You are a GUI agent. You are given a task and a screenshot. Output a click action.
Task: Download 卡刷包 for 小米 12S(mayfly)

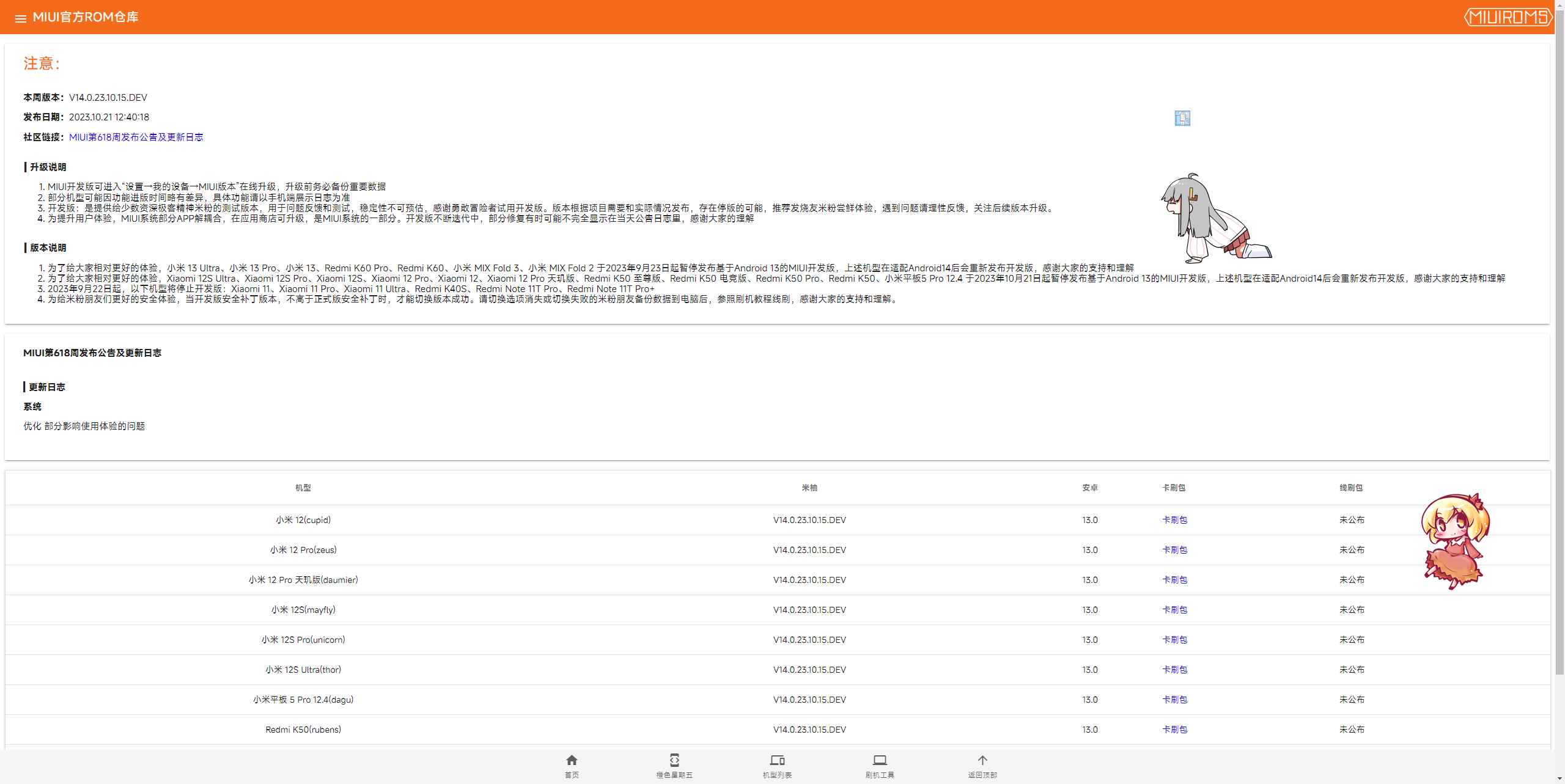point(1174,610)
